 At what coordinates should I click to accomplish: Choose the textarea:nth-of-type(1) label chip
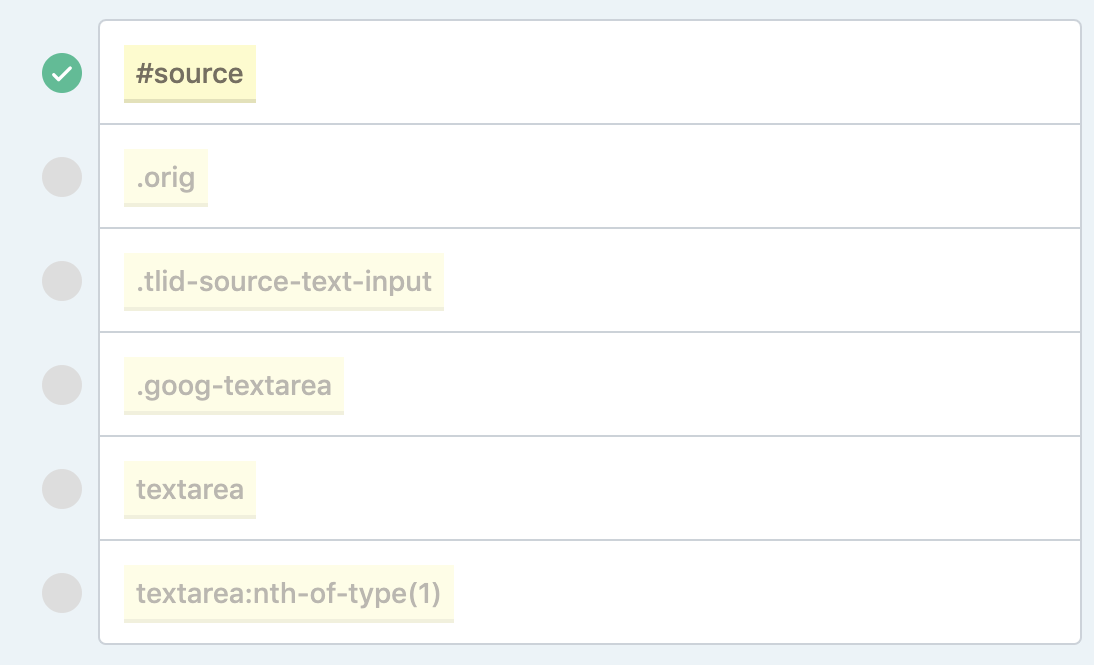tap(289, 594)
